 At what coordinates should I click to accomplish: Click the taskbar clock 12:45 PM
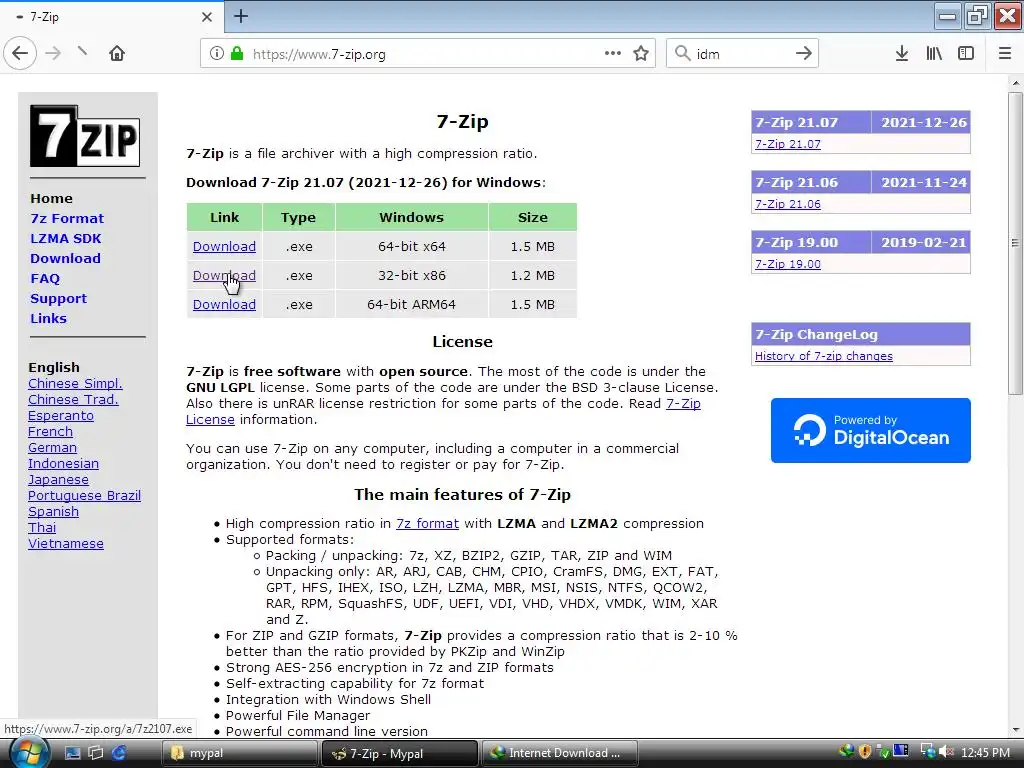pos(985,753)
